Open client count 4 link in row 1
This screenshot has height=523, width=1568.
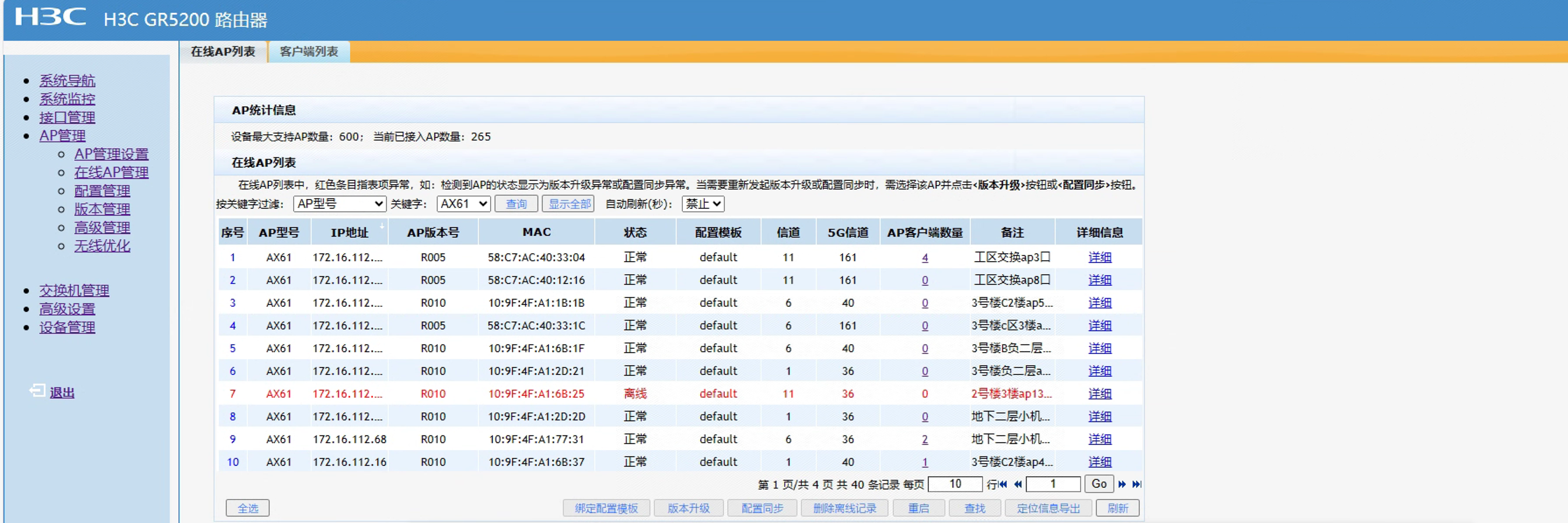(x=924, y=257)
